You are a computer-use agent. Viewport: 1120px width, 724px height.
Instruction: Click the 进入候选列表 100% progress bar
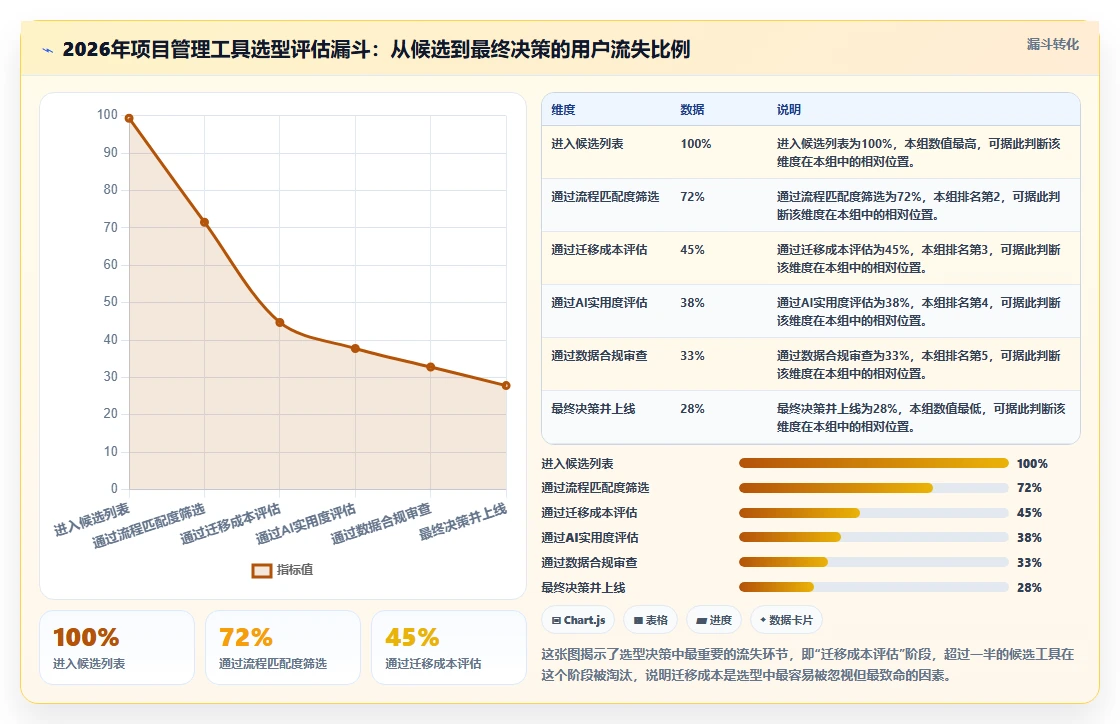[x=874, y=463]
